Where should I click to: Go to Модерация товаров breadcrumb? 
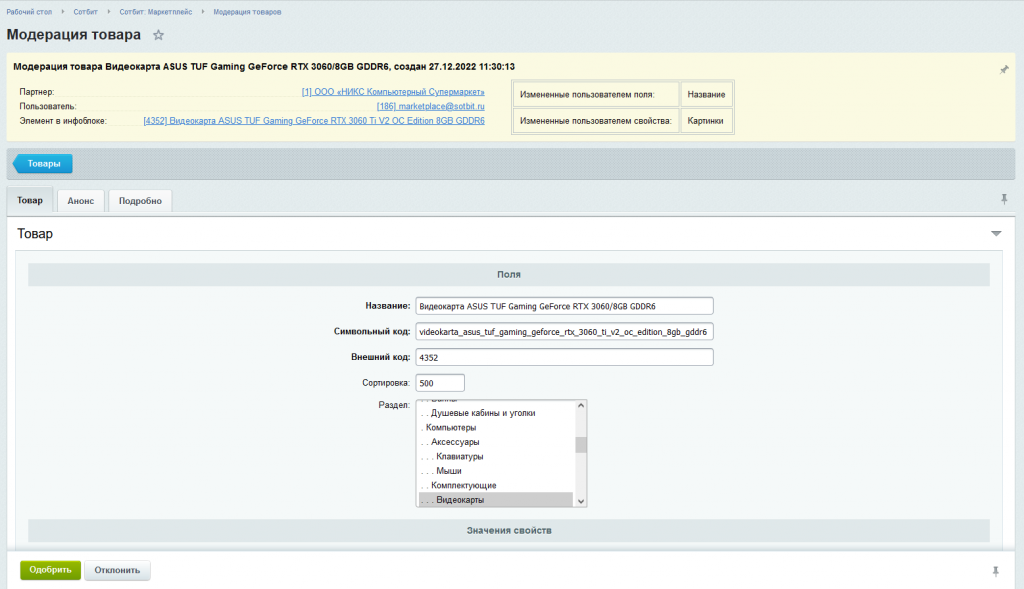[x=248, y=12]
